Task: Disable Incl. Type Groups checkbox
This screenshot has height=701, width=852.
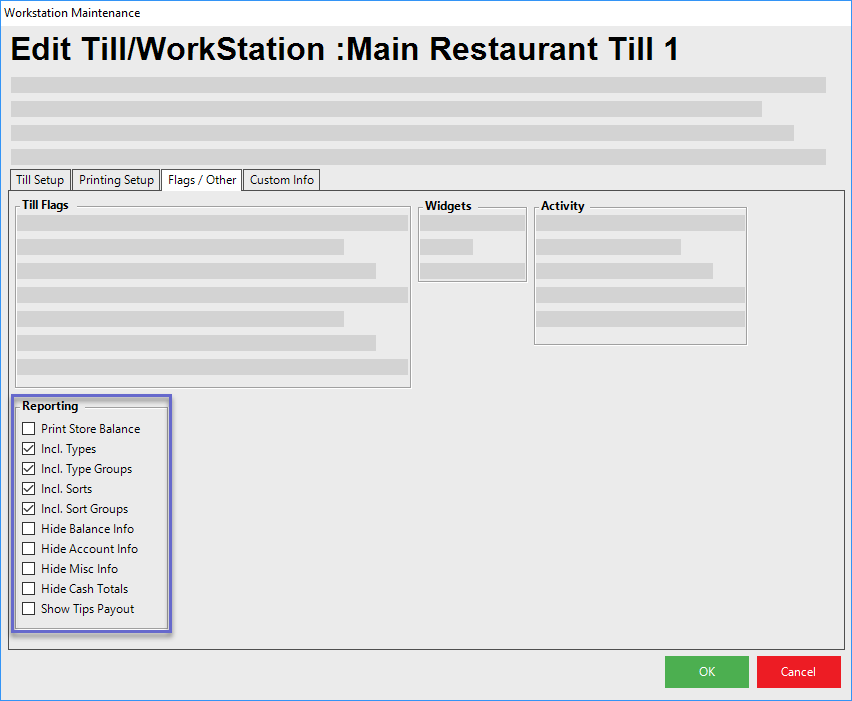Action: [x=29, y=469]
